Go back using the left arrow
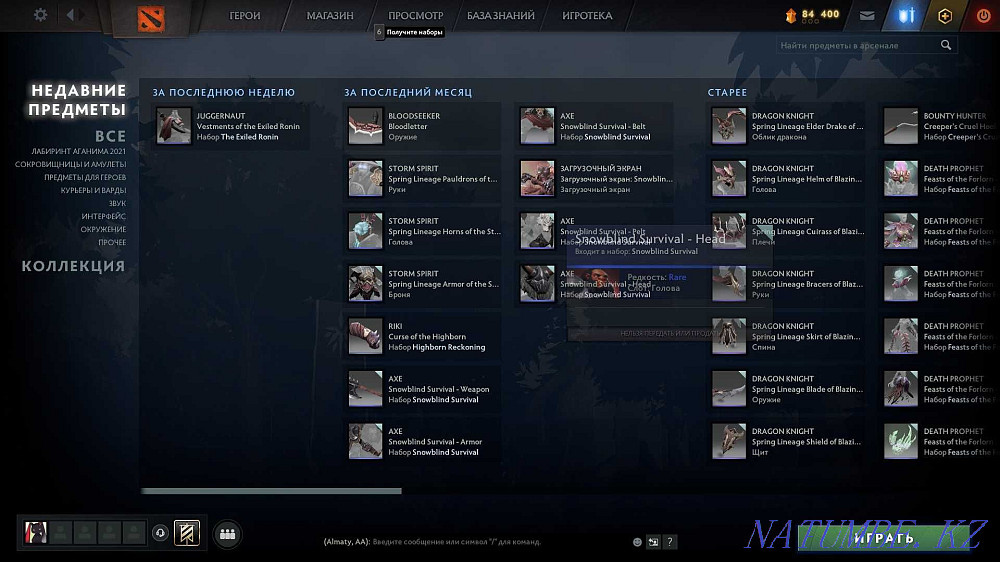 71,15
